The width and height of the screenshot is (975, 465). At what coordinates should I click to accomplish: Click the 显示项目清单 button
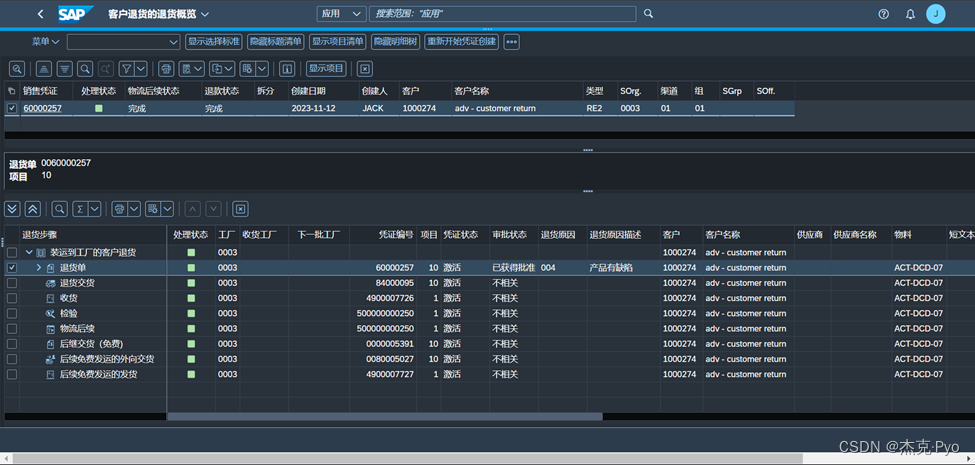[337, 42]
